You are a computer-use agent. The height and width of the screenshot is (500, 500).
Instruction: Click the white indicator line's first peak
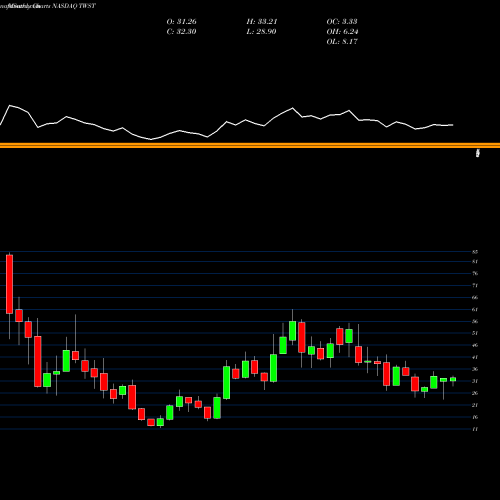[10, 106]
